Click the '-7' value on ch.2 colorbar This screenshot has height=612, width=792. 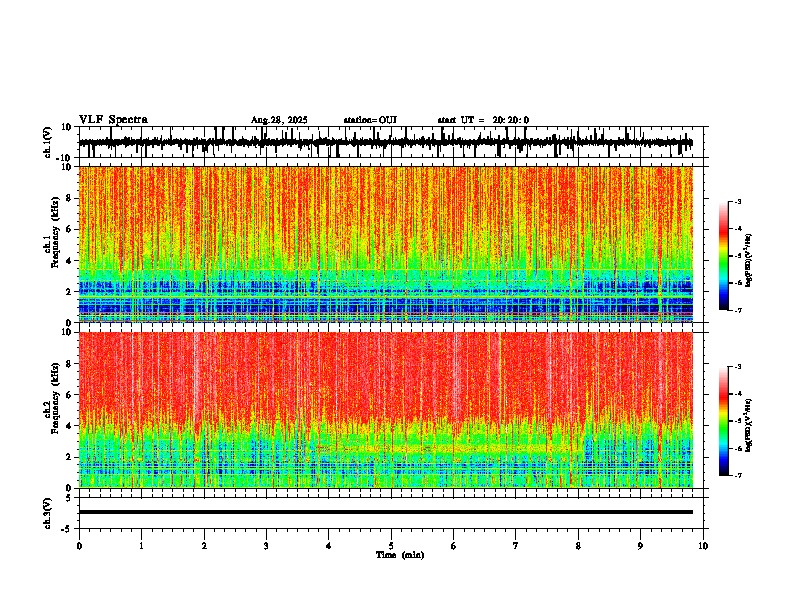click(737, 475)
